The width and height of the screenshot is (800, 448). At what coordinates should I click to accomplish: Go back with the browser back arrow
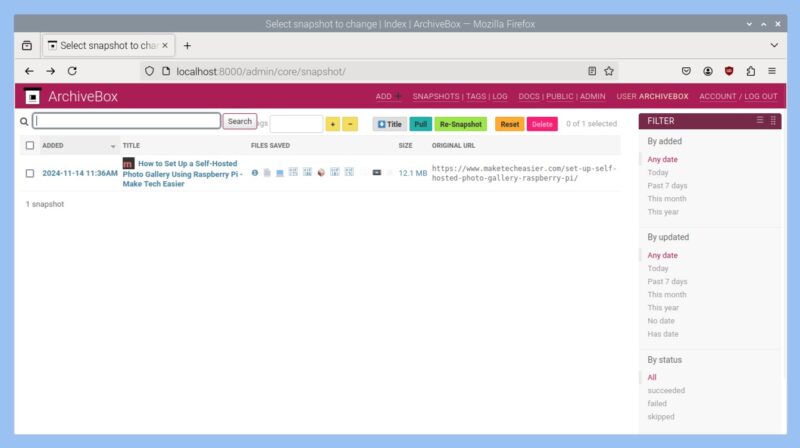29,71
